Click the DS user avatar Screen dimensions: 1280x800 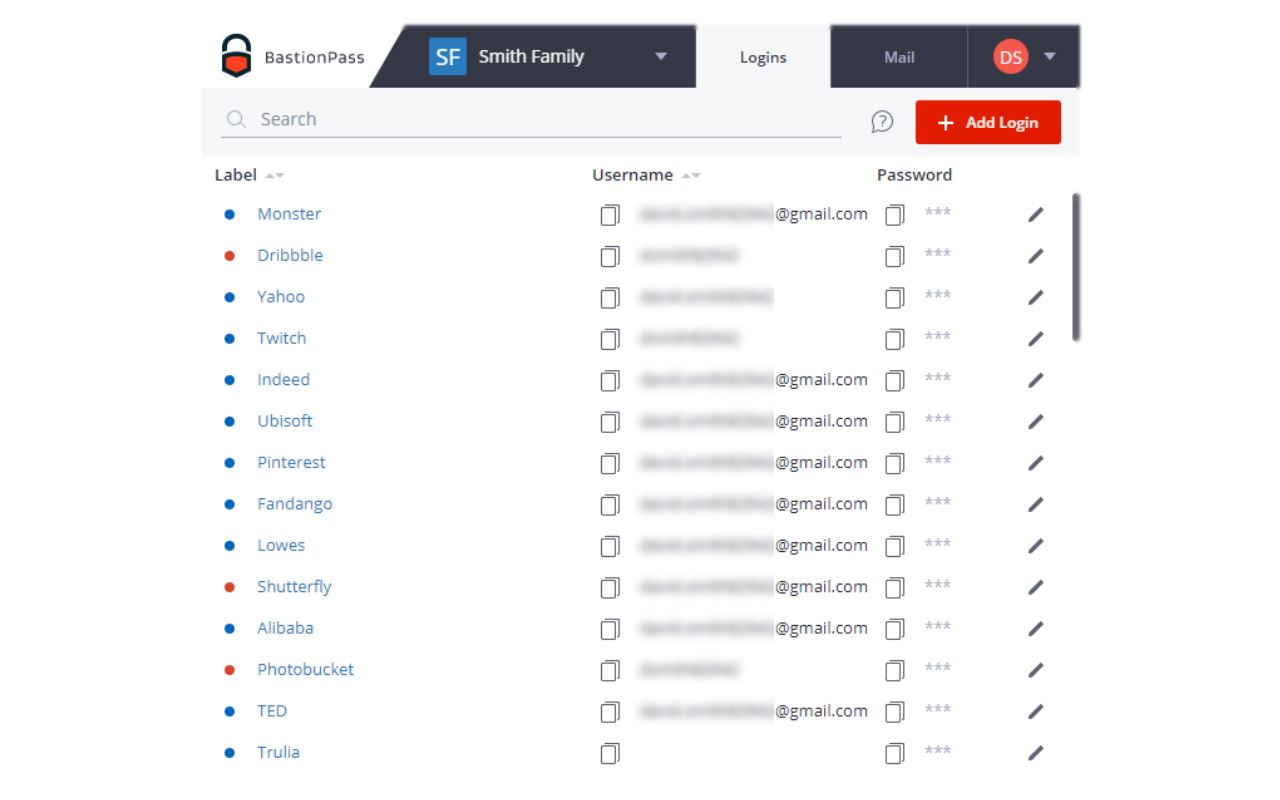tap(1011, 57)
